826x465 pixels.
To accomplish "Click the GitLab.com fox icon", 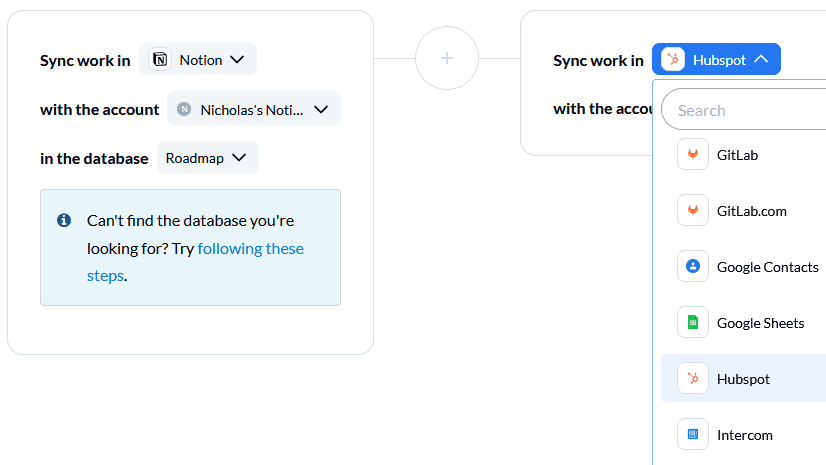I will (x=693, y=210).
